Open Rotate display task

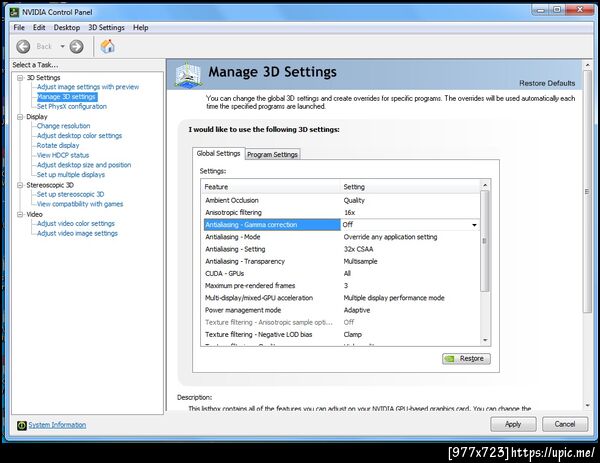[58, 145]
